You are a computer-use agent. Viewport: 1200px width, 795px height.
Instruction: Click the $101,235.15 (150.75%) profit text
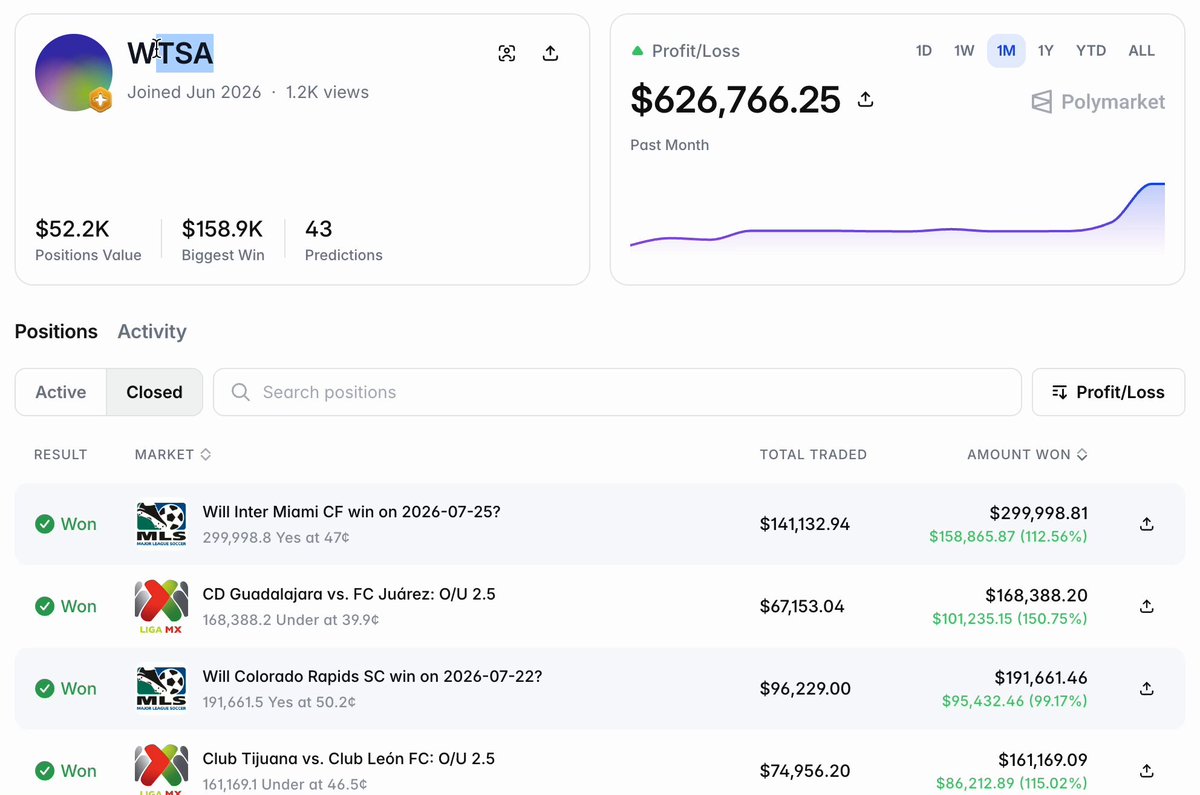coord(1010,619)
